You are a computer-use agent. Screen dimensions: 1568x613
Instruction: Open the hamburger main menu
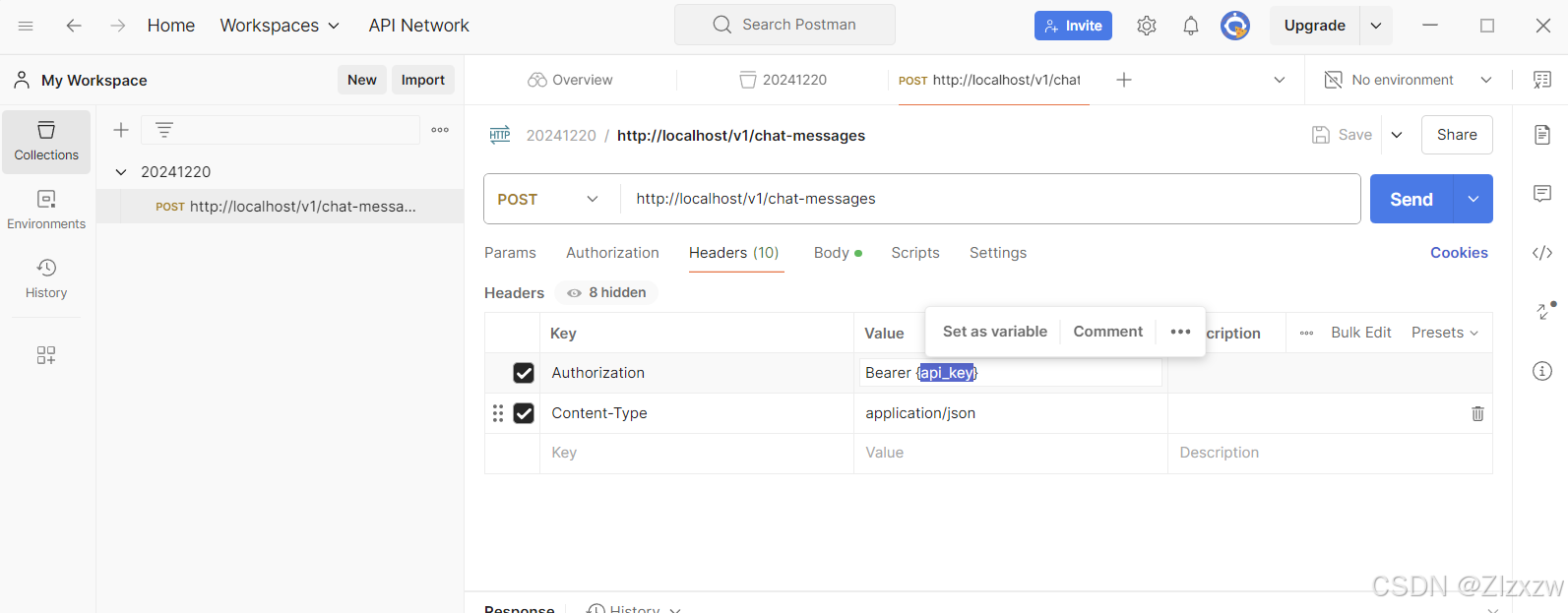click(x=26, y=26)
